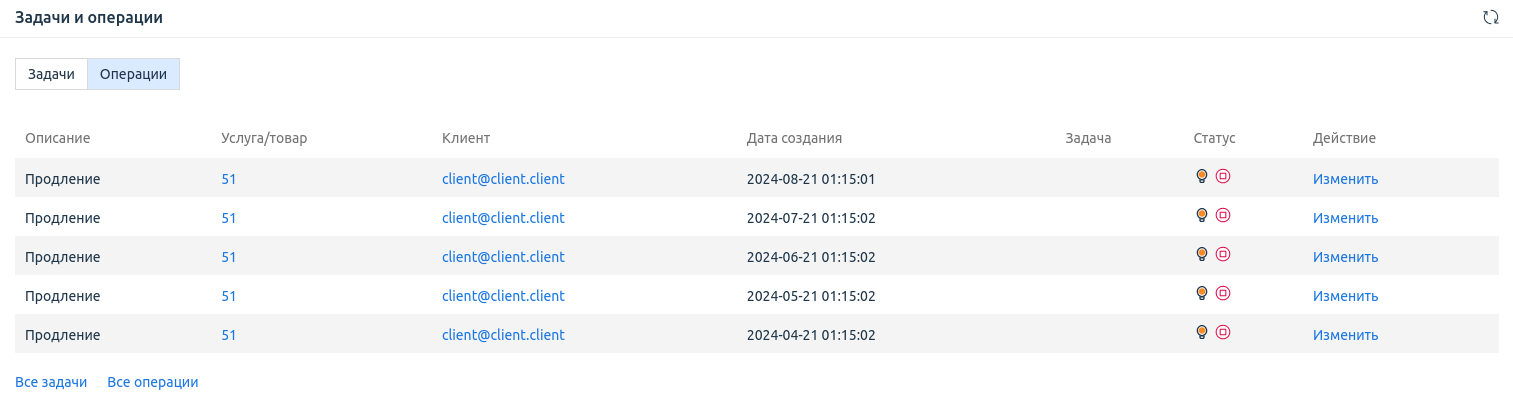Click Изменить for the 2024-06-21 operation
Screen dimensions: 1513x407
tap(1345, 257)
